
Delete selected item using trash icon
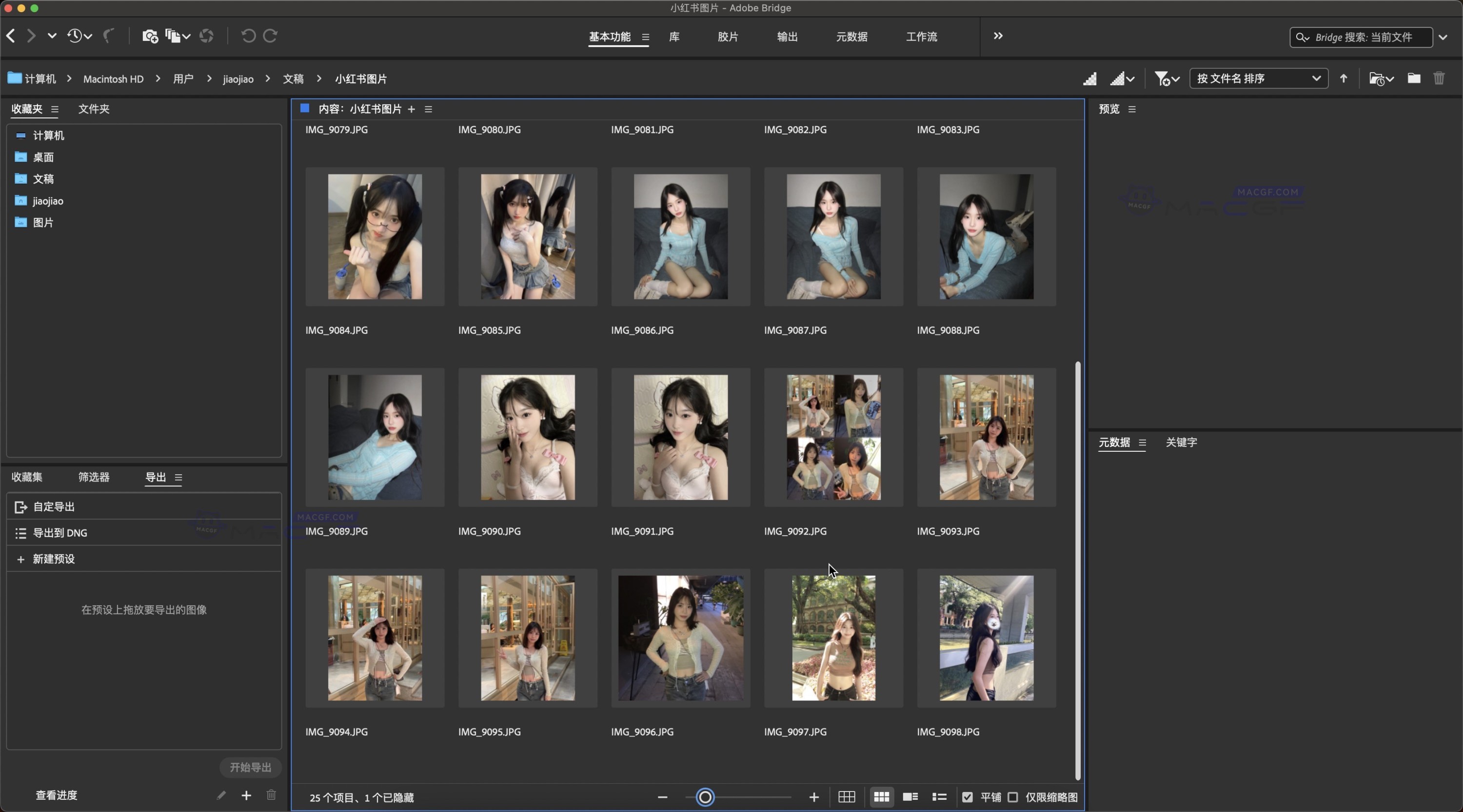coord(1439,78)
